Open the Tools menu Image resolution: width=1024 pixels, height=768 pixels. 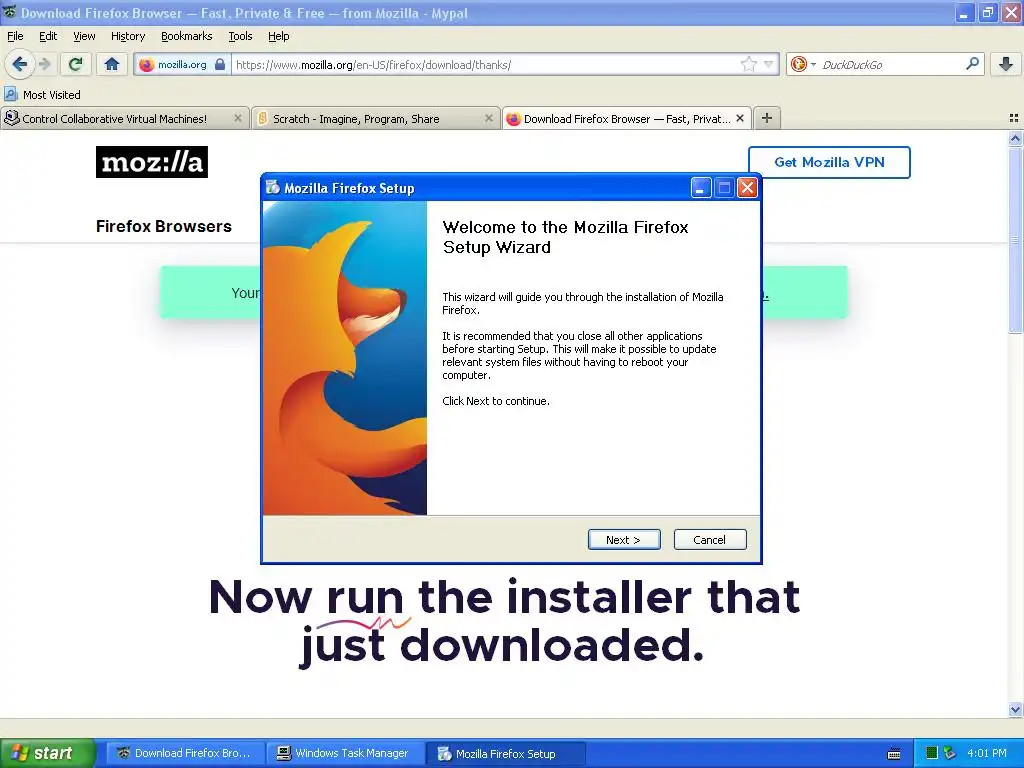coord(240,36)
